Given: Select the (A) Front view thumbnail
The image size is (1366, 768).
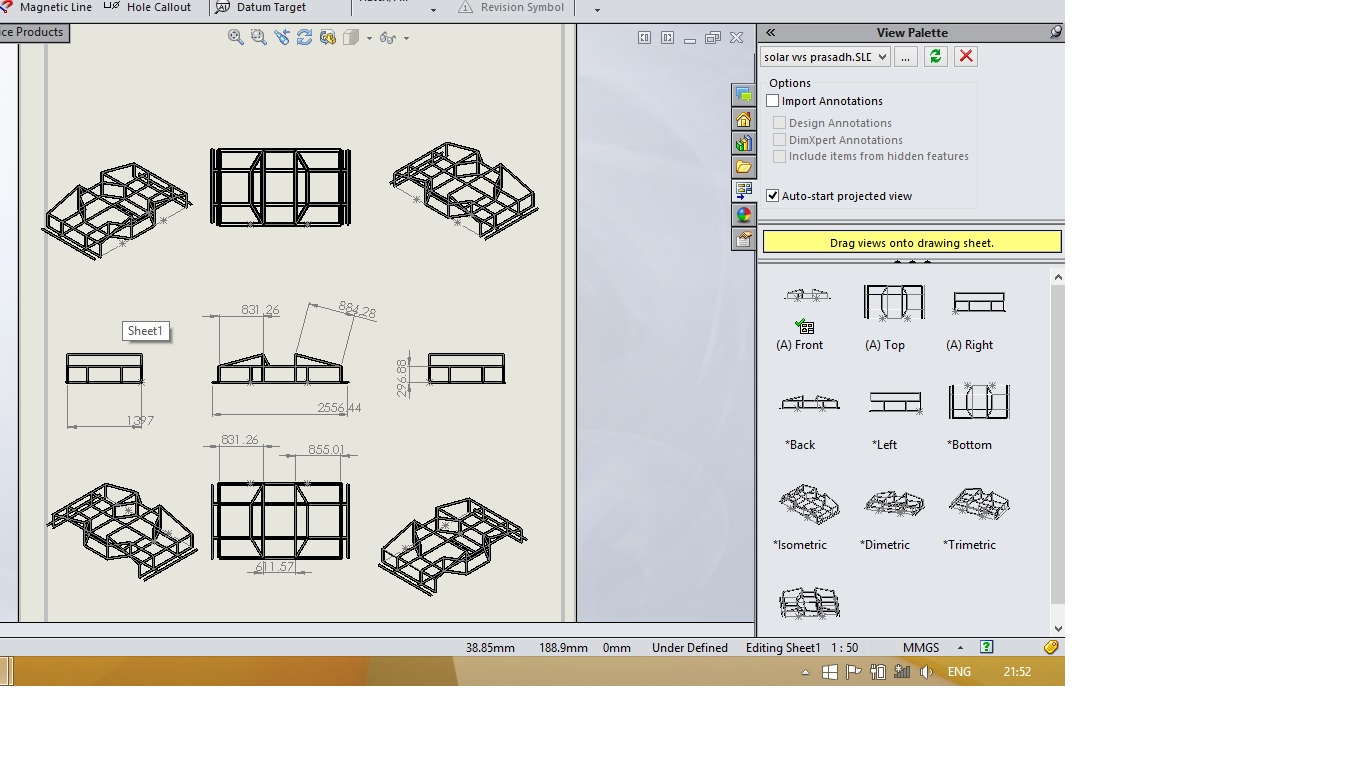Looking at the screenshot, I should coord(807,296).
